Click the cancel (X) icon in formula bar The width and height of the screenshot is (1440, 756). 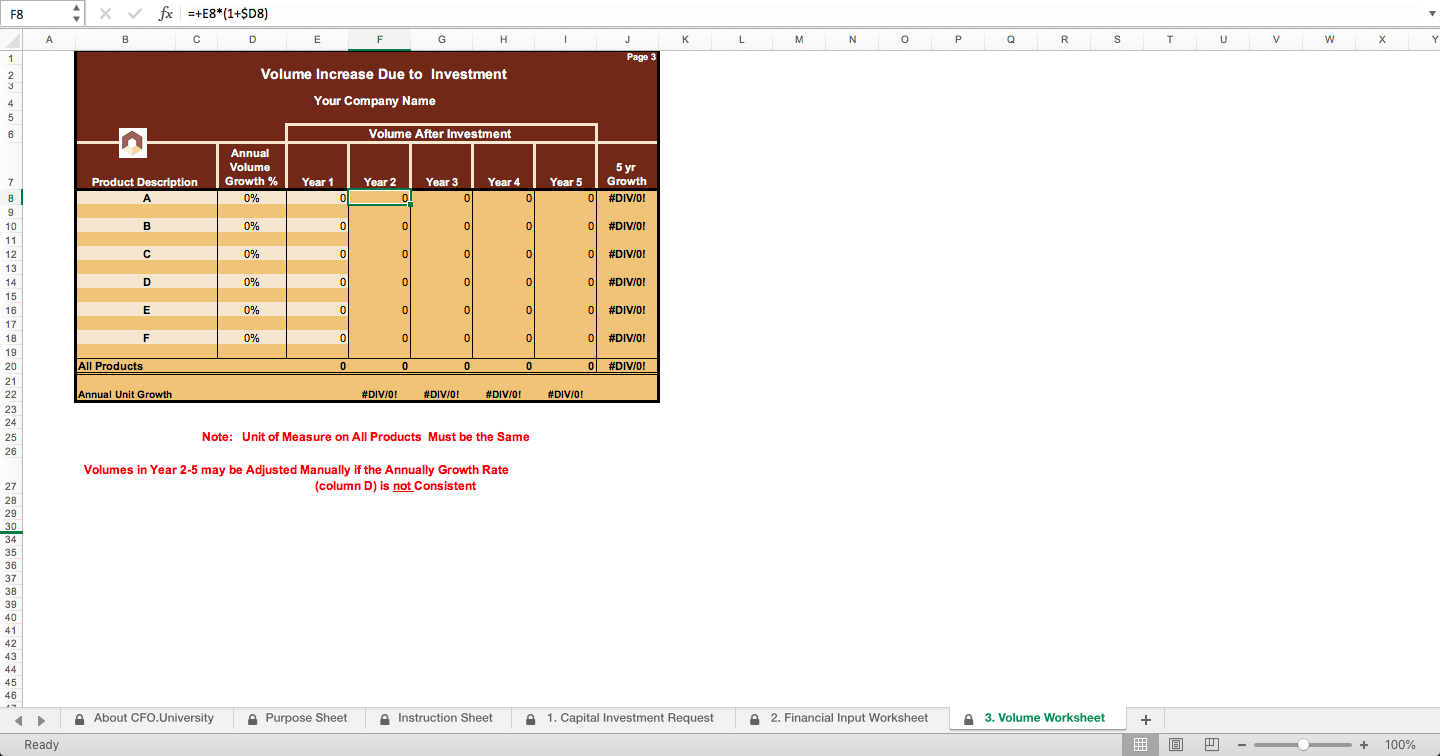pos(106,14)
